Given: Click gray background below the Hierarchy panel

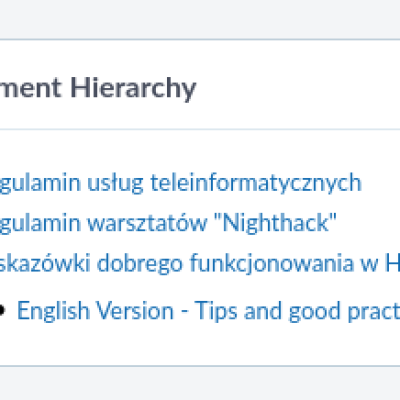Looking at the screenshot, I should (x=200, y=383).
